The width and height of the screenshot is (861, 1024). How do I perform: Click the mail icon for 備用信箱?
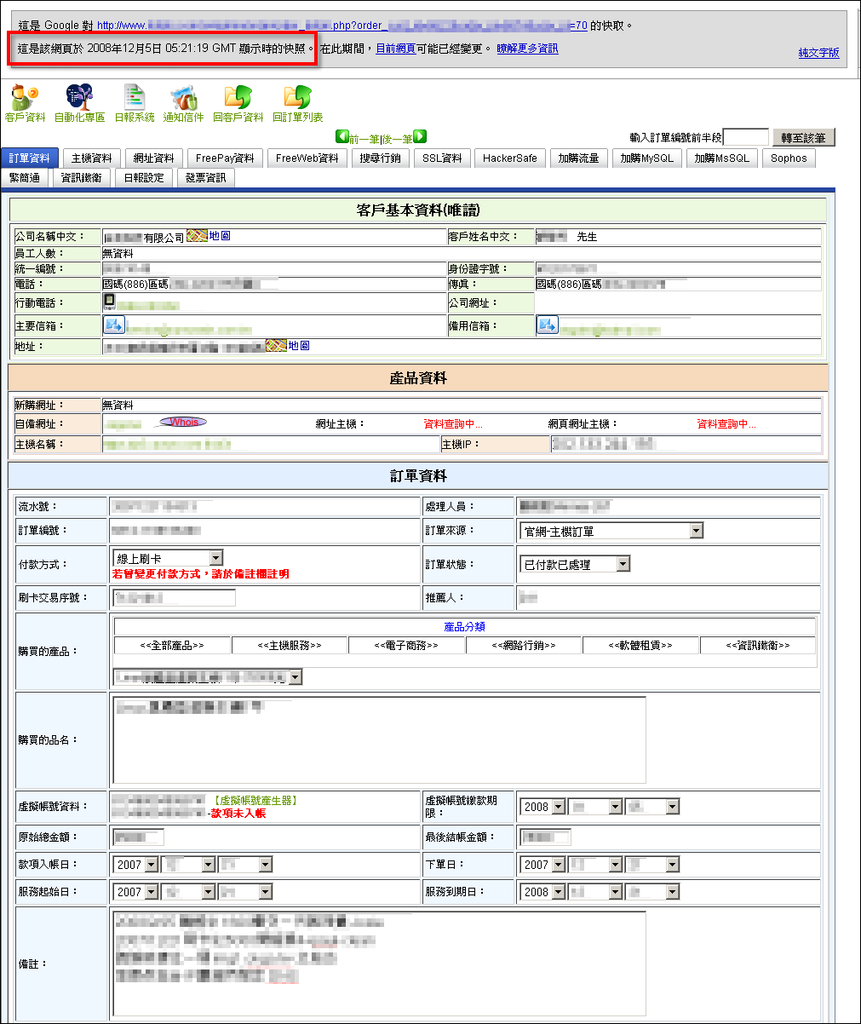click(x=547, y=324)
